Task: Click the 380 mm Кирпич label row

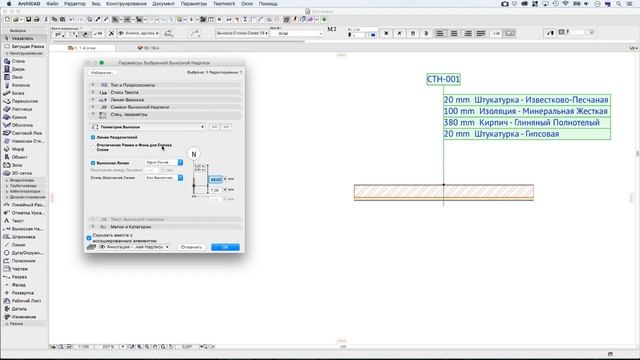Action: tap(527, 122)
